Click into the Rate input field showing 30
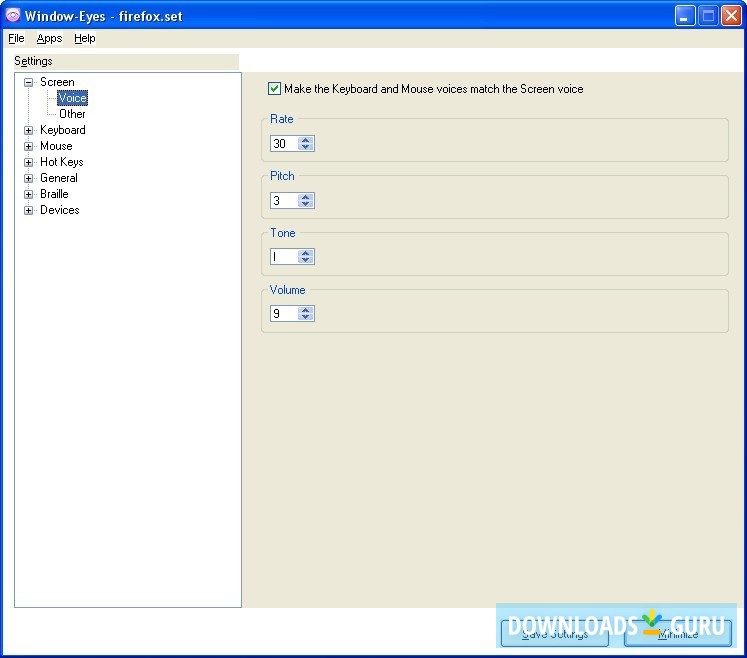This screenshot has height=658, width=747. (284, 143)
